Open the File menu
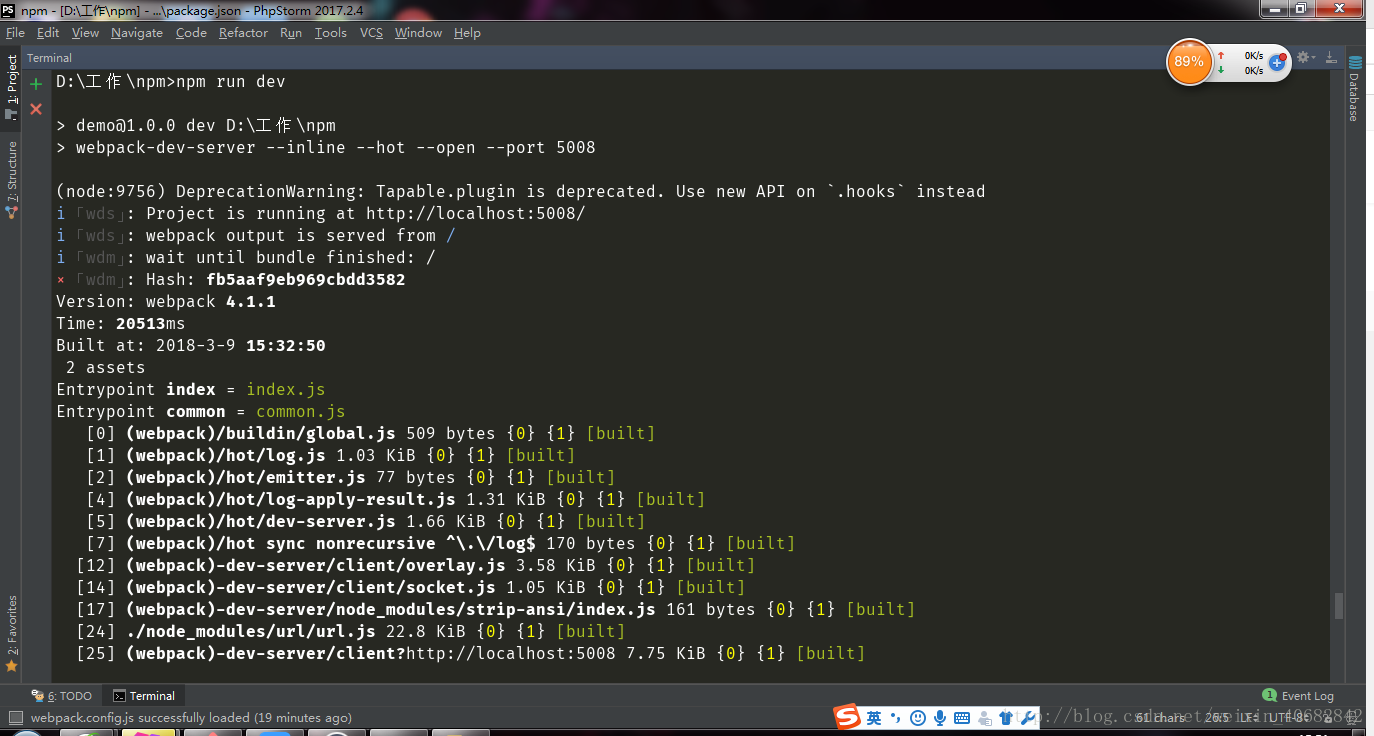 (15, 33)
